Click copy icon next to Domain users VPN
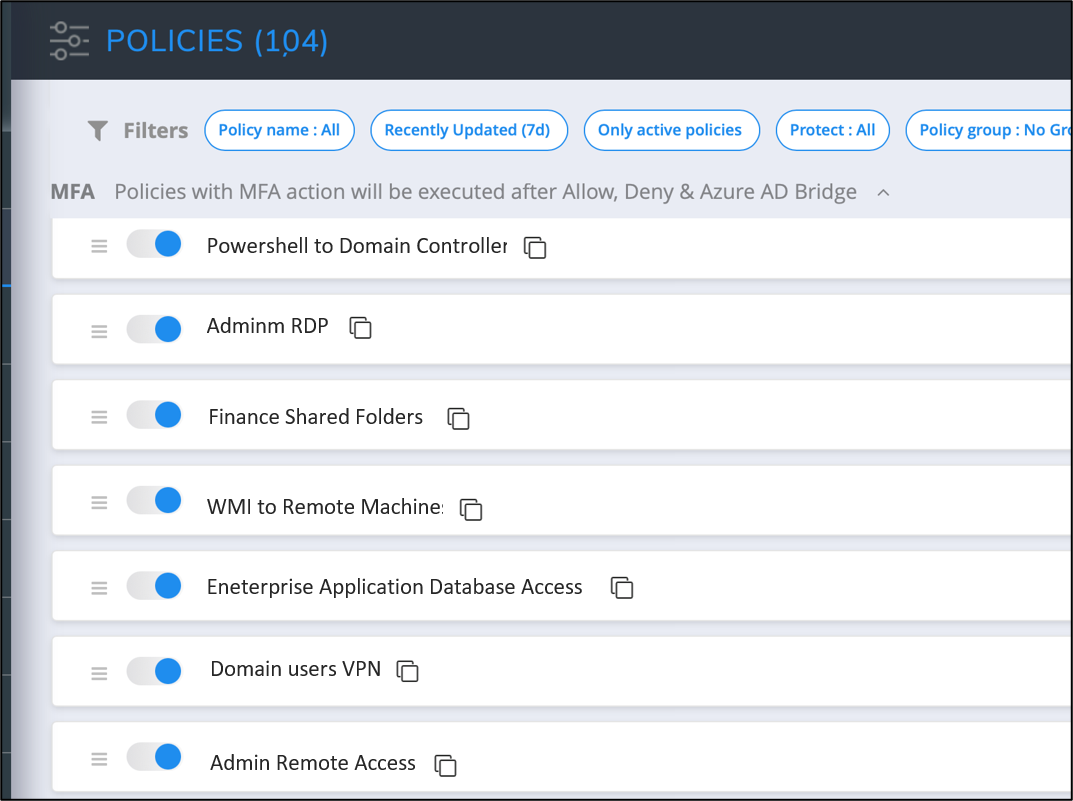 coord(407,671)
